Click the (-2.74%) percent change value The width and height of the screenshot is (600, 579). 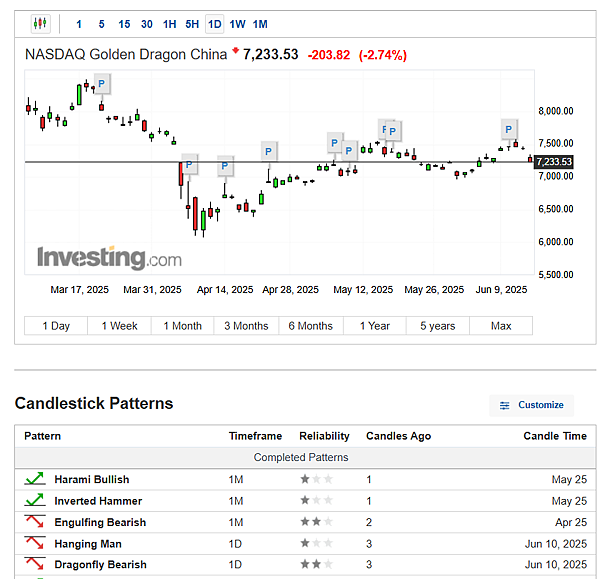click(x=382, y=55)
